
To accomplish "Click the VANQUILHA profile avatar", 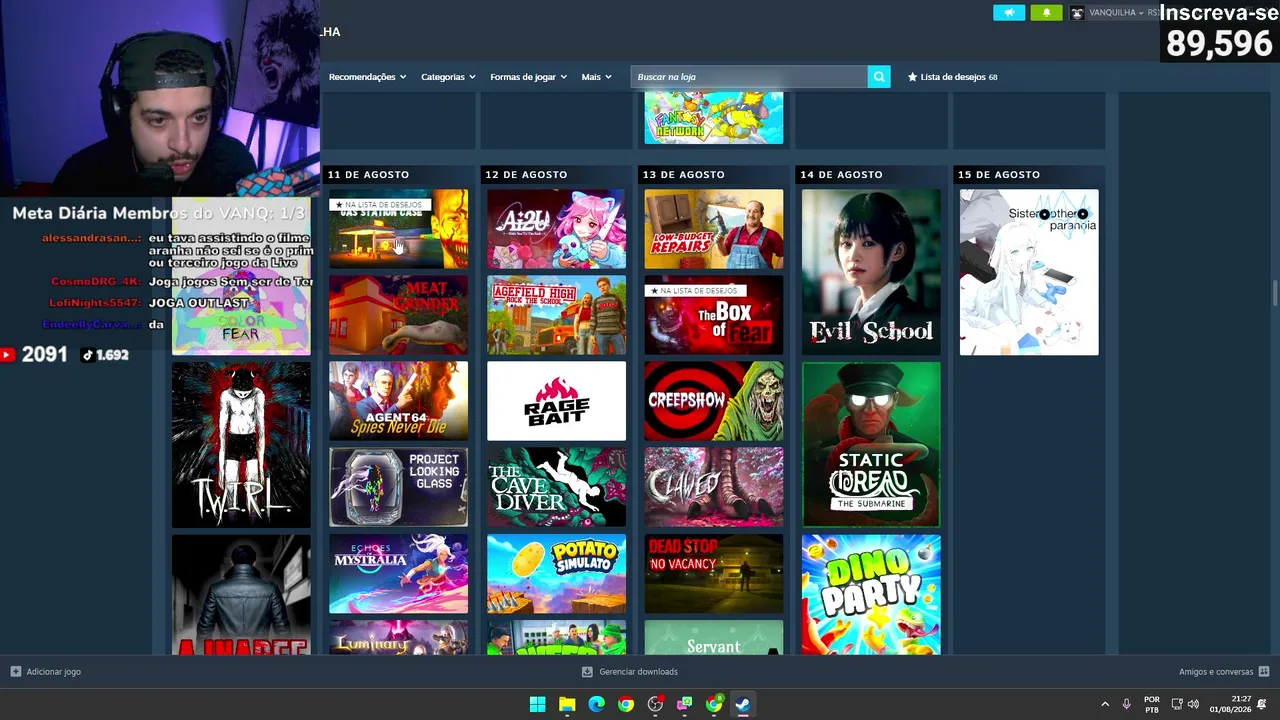I will [1077, 13].
